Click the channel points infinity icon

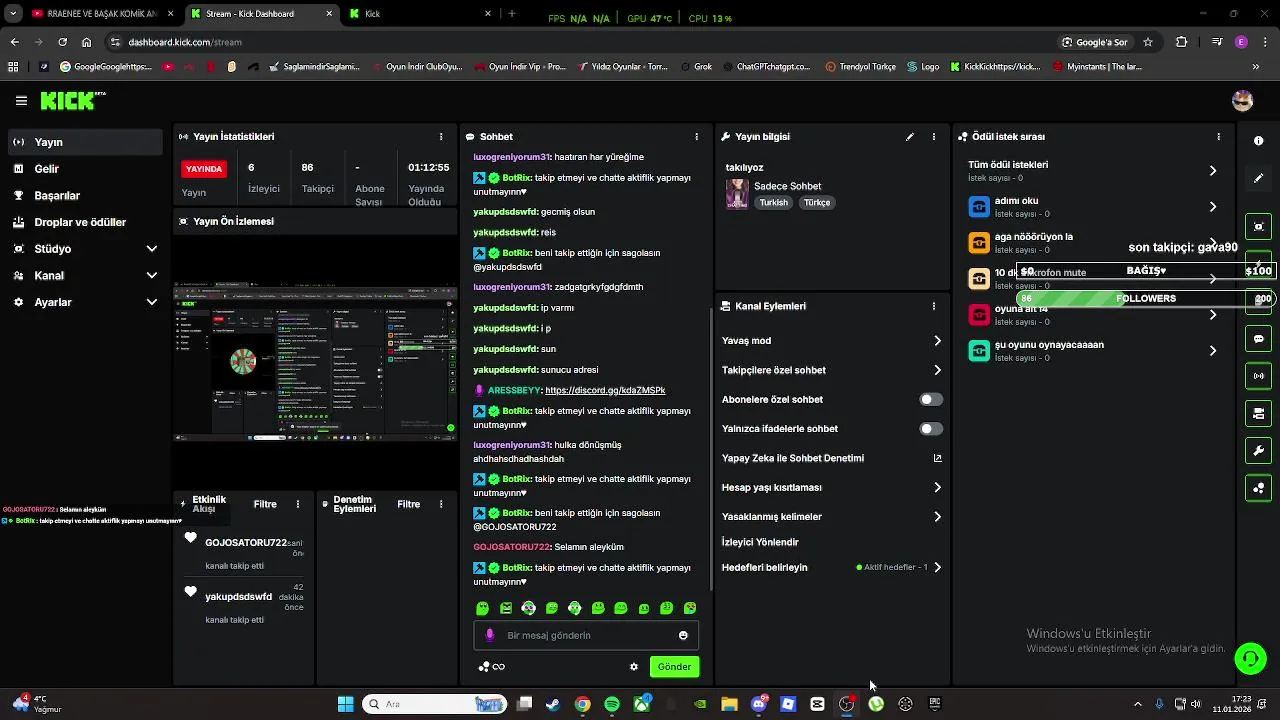(491, 667)
